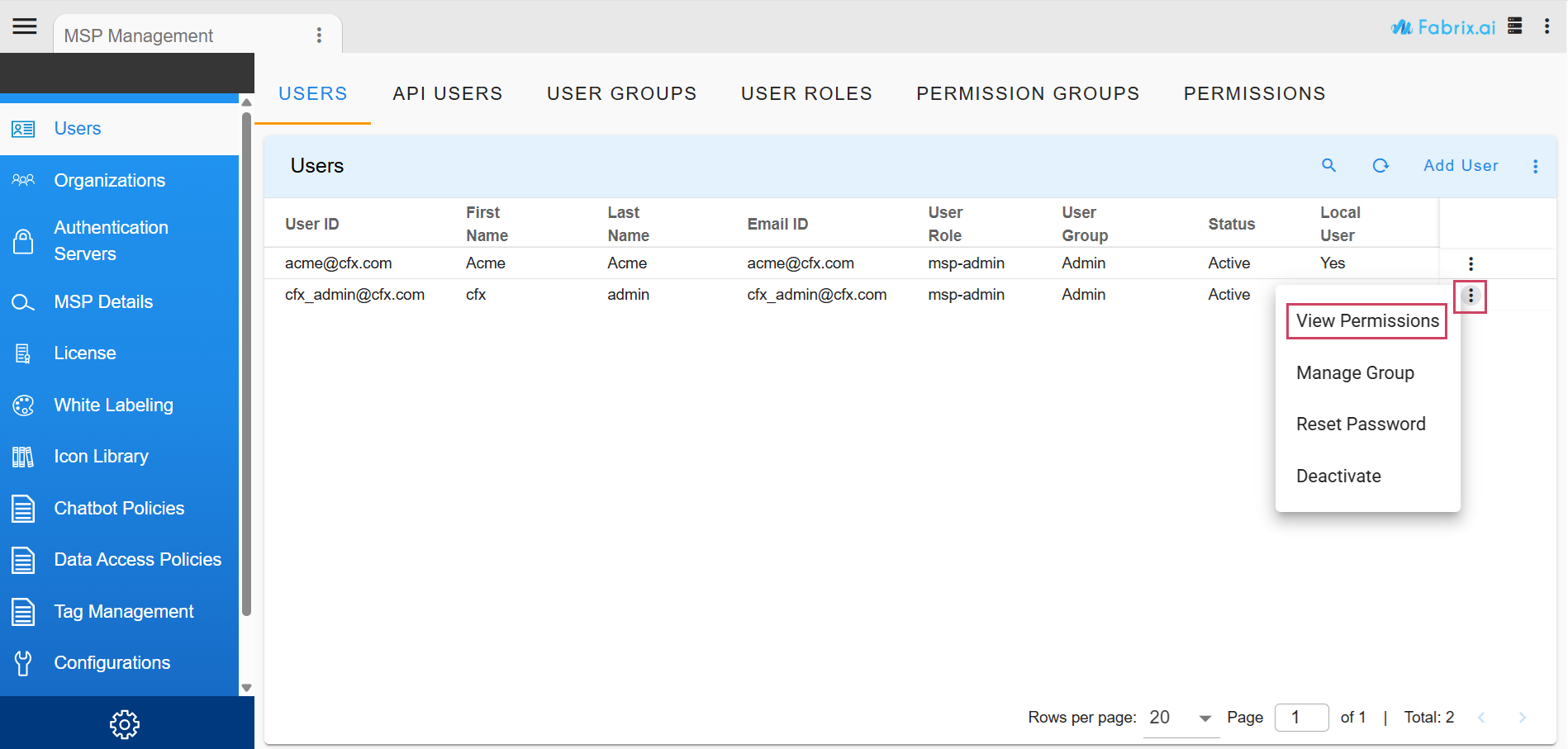Click the Add User link
The height and width of the screenshot is (749, 1568).
tap(1460, 165)
